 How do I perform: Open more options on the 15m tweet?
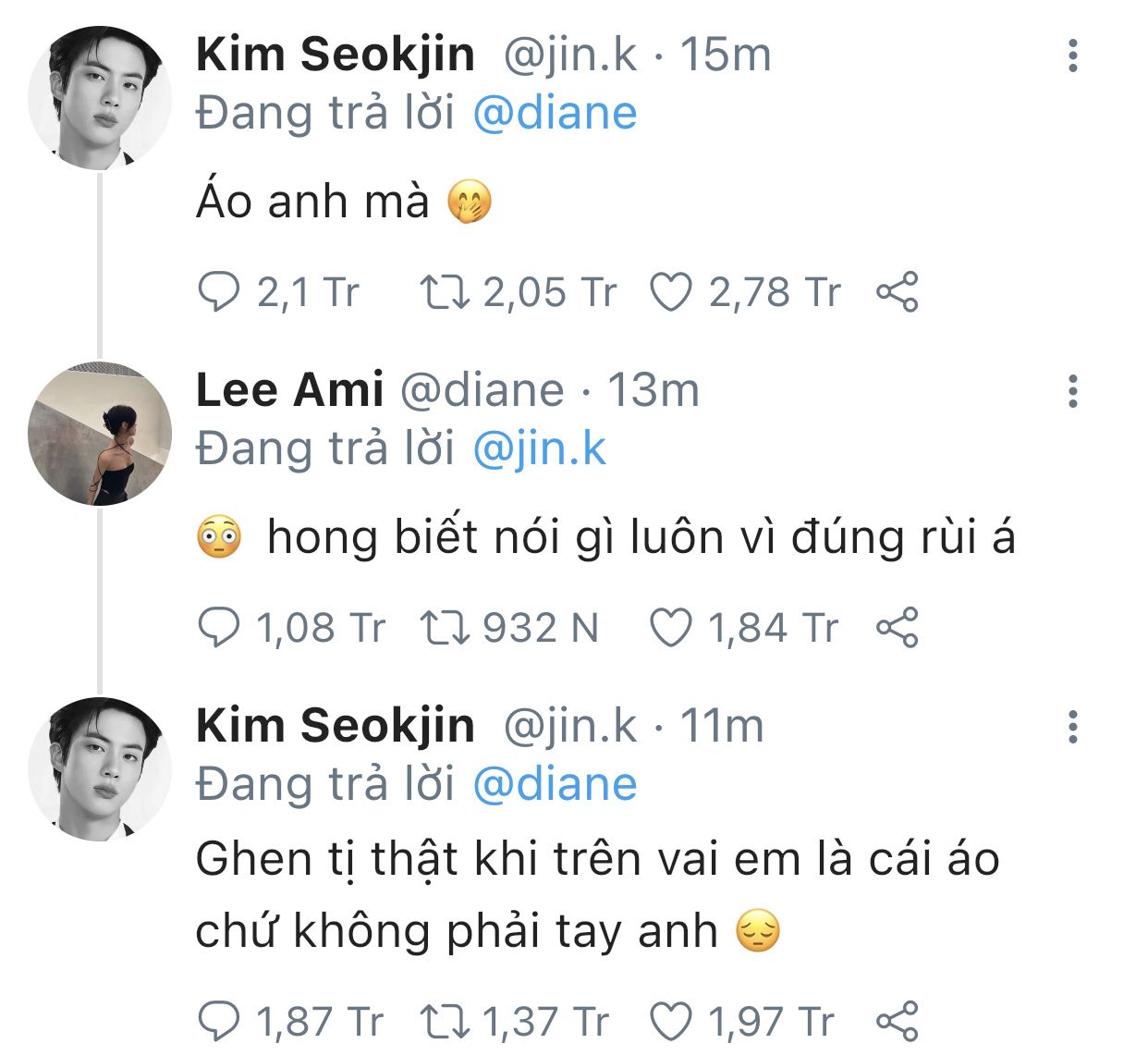click(1072, 56)
